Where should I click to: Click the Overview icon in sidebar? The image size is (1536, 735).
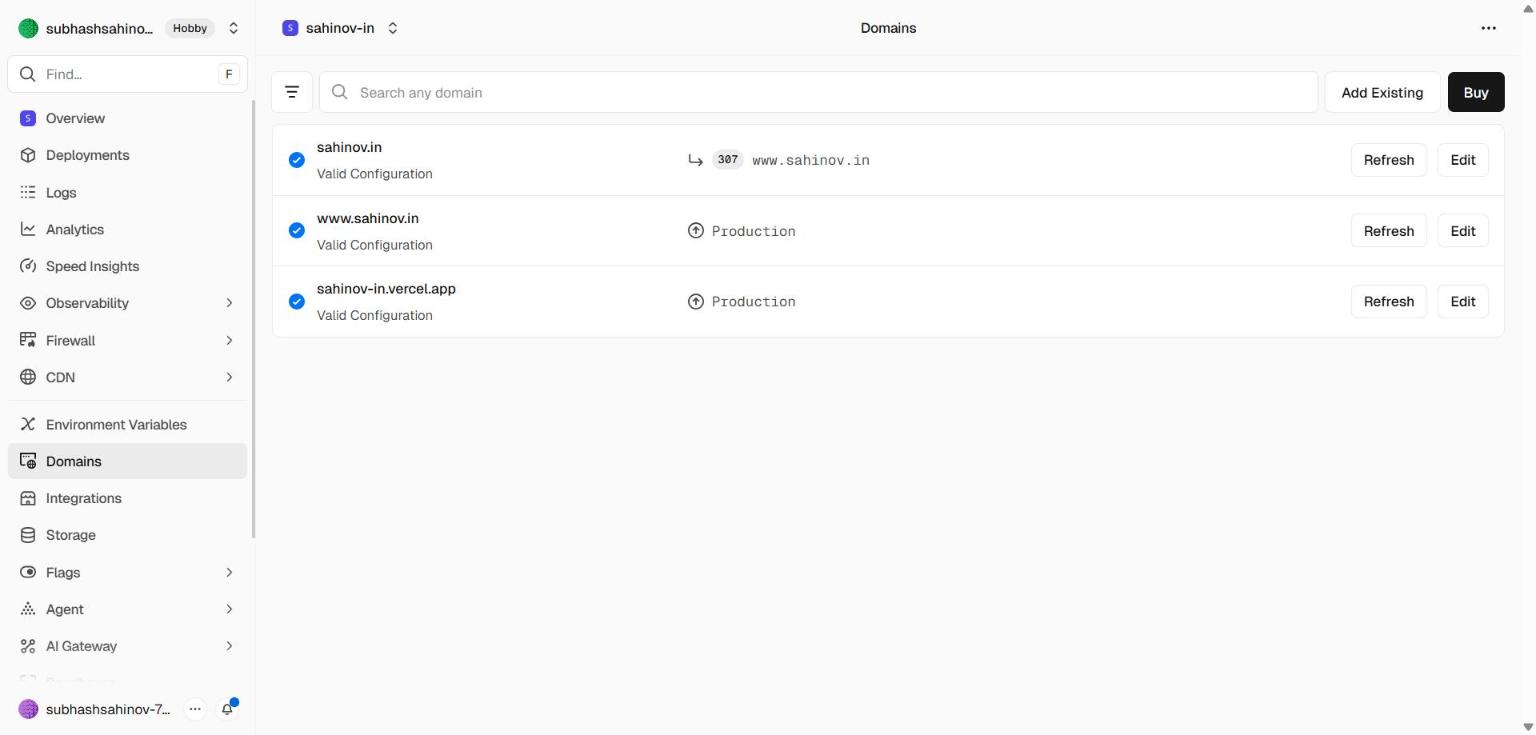tap(28, 118)
